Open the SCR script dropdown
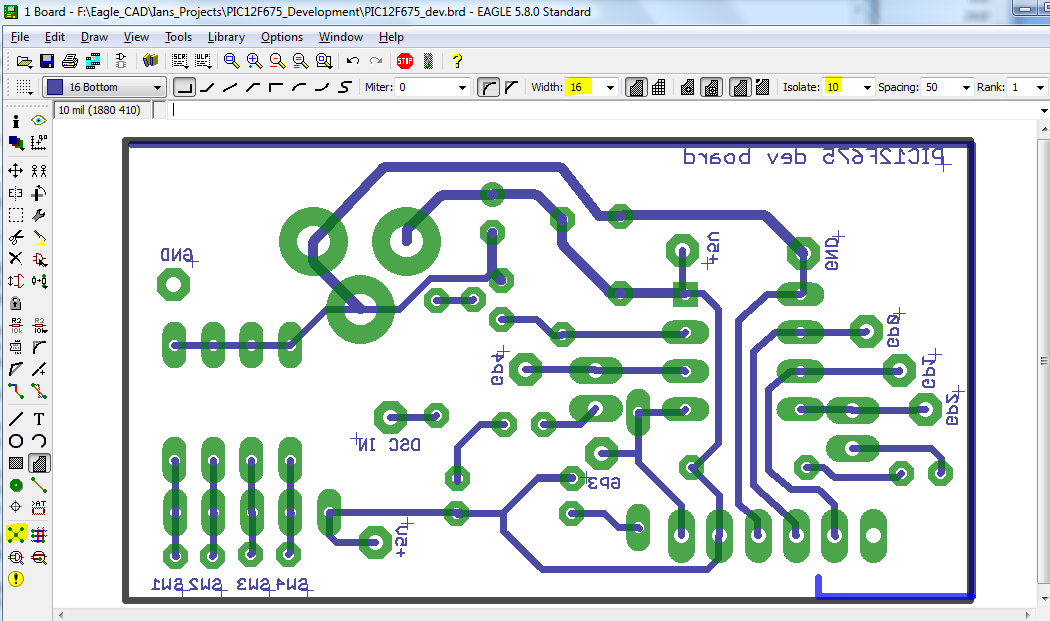This screenshot has height=621, width=1050. 180,61
